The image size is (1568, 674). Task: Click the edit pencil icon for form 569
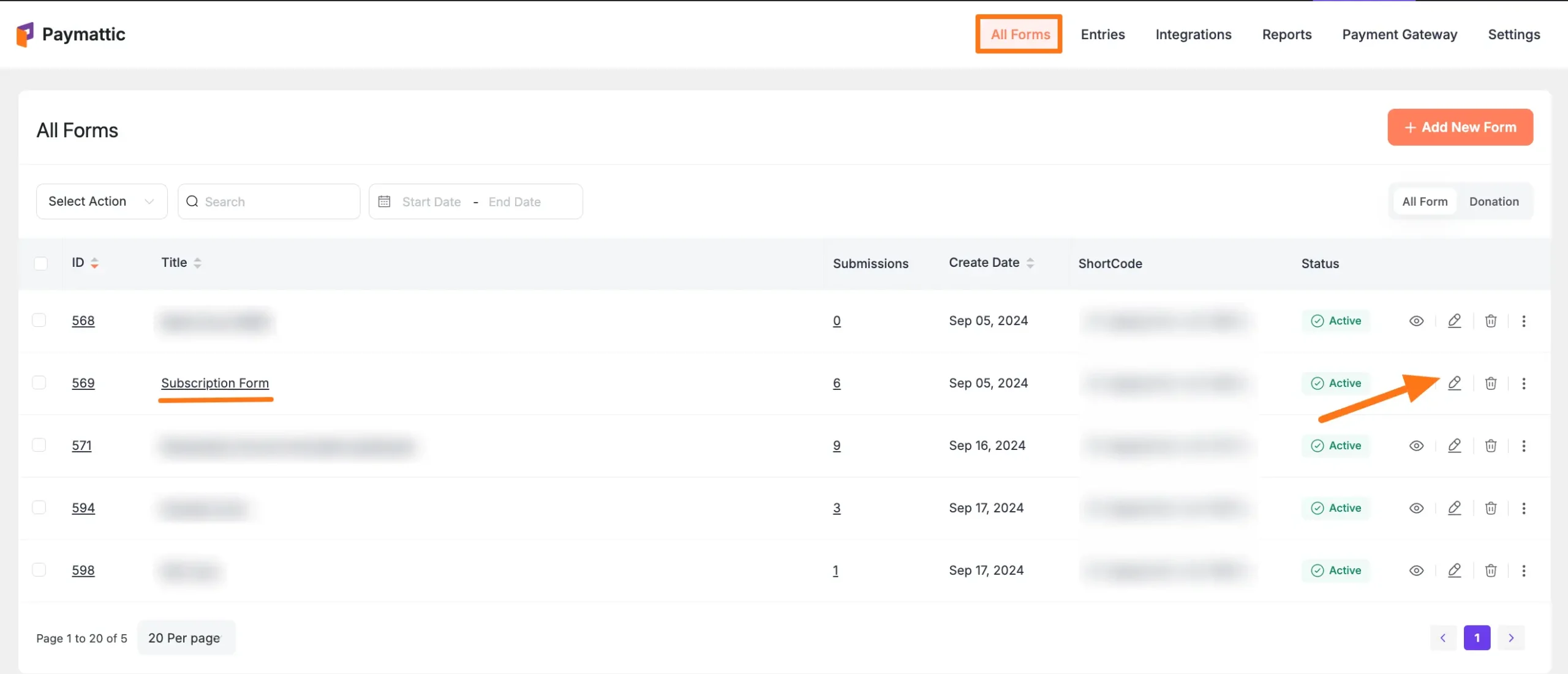pyautogui.click(x=1454, y=383)
